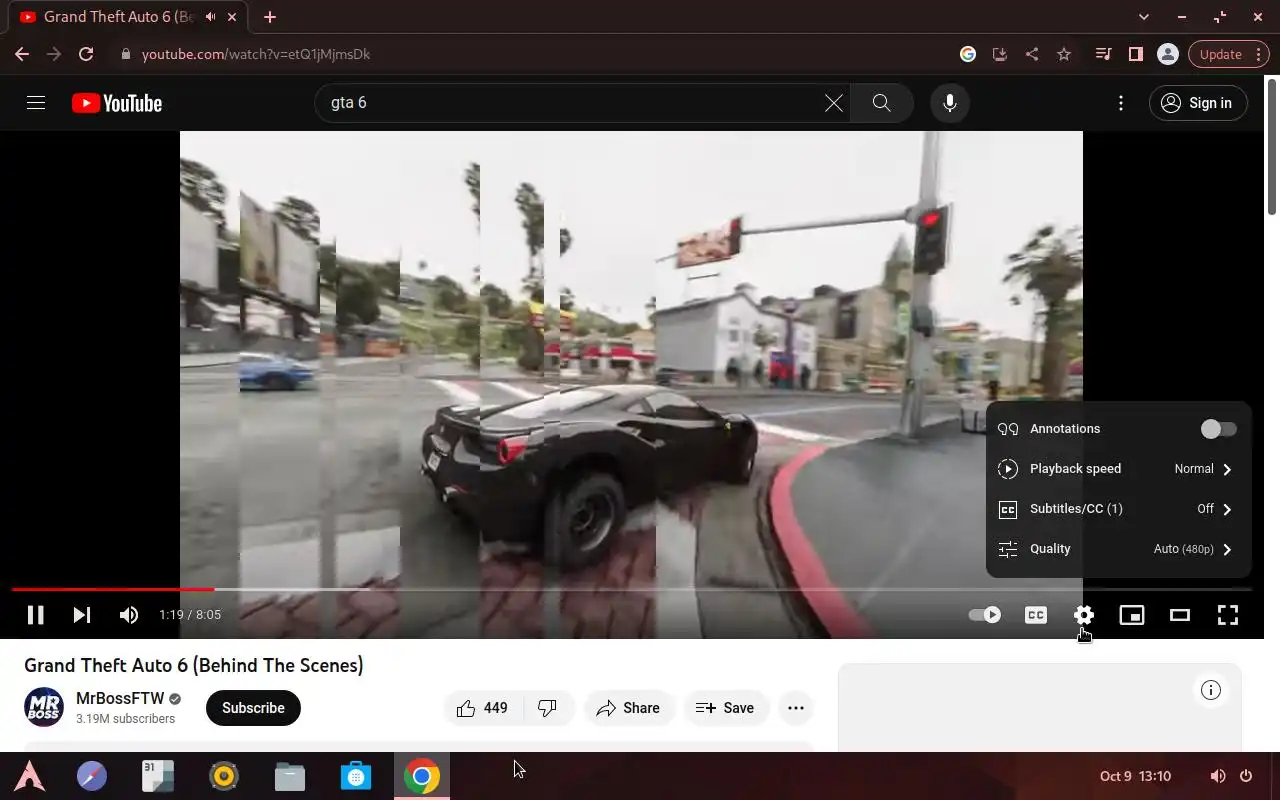Image resolution: width=1280 pixels, height=800 pixels.
Task: Click the magnifier search button
Action: (x=881, y=103)
